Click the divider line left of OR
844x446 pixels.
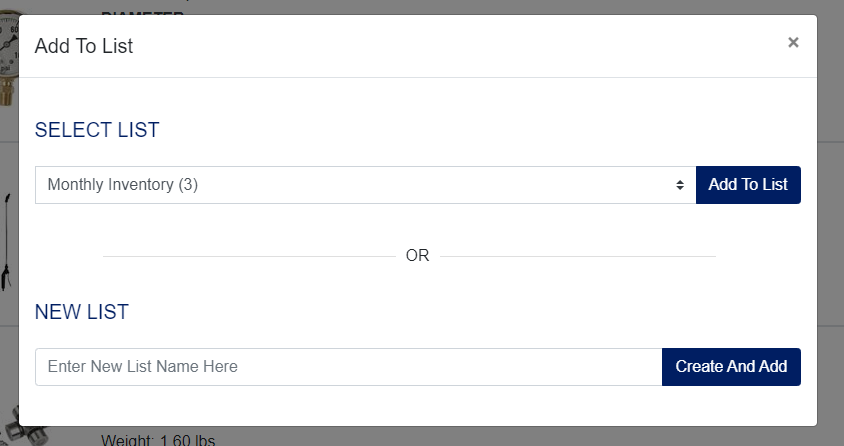point(249,256)
